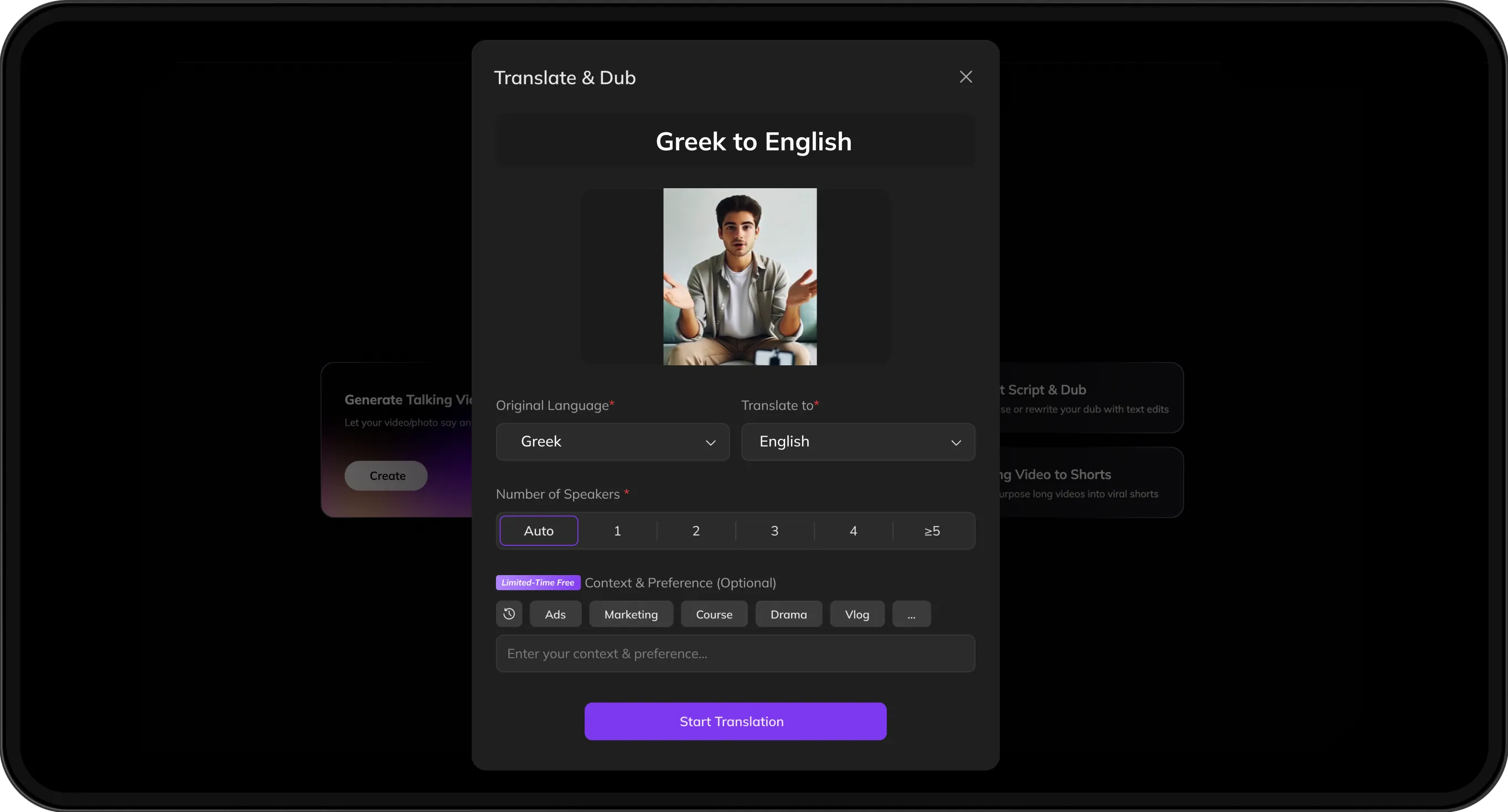Image resolution: width=1508 pixels, height=812 pixels.
Task: Click the Limited-Time Free badge
Action: tap(538, 582)
